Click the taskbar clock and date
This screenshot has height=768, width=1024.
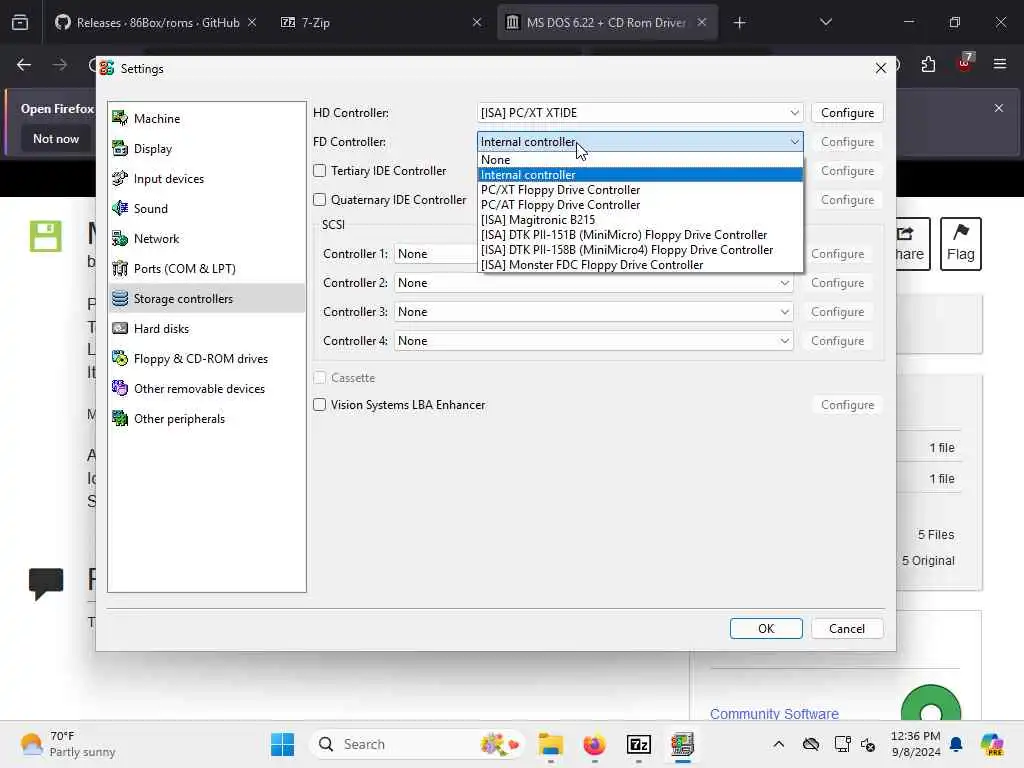point(916,744)
